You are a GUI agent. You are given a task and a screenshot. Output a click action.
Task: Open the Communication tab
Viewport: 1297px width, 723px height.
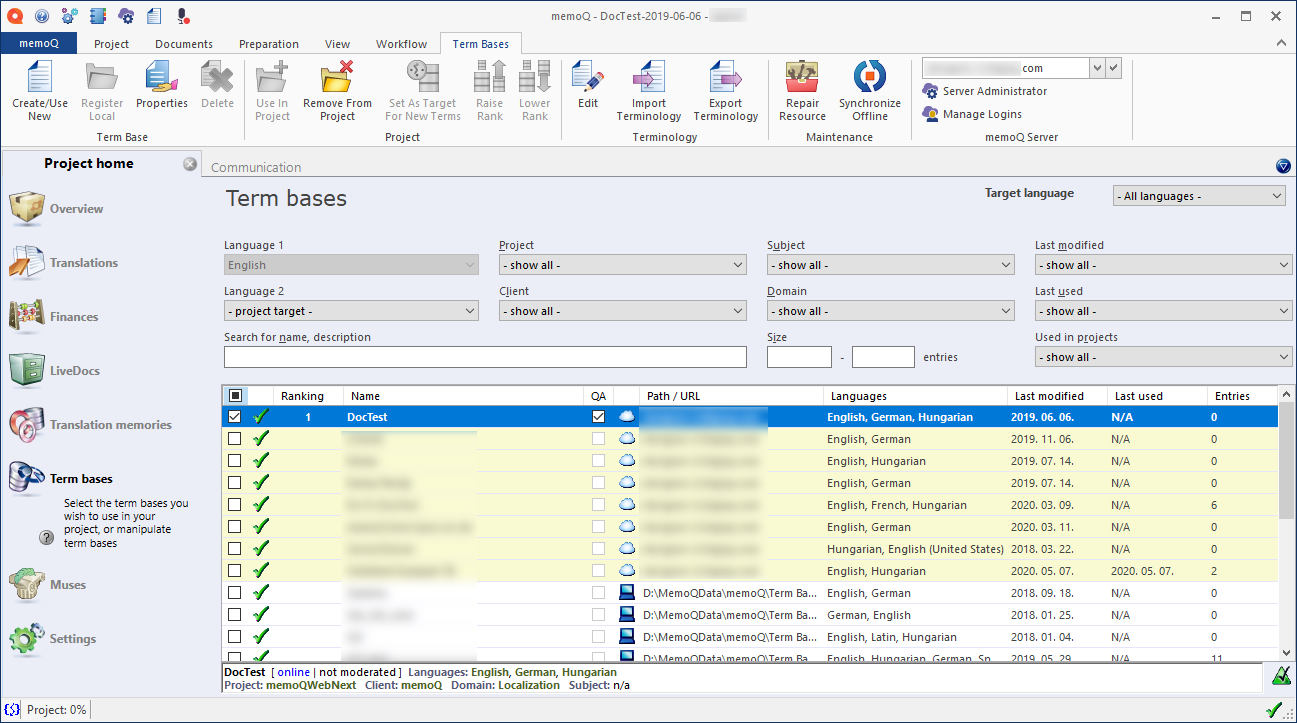[256, 167]
